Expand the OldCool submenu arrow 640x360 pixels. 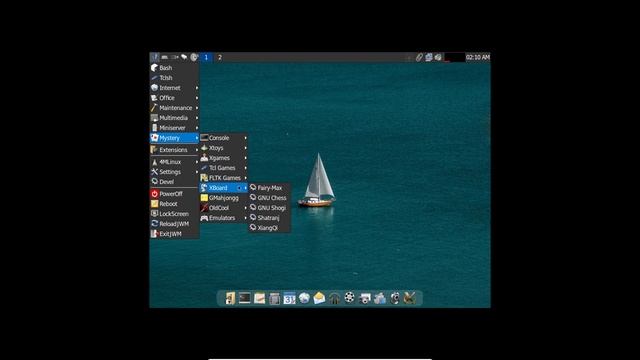pyautogui.click(x=246, y=208)
